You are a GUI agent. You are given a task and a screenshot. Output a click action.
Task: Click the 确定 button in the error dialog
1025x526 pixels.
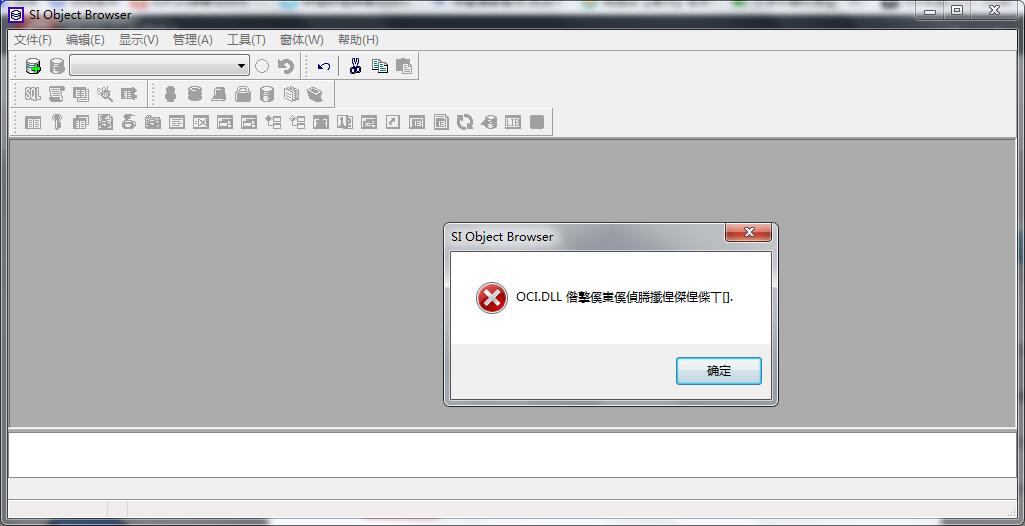pos(718,370)
